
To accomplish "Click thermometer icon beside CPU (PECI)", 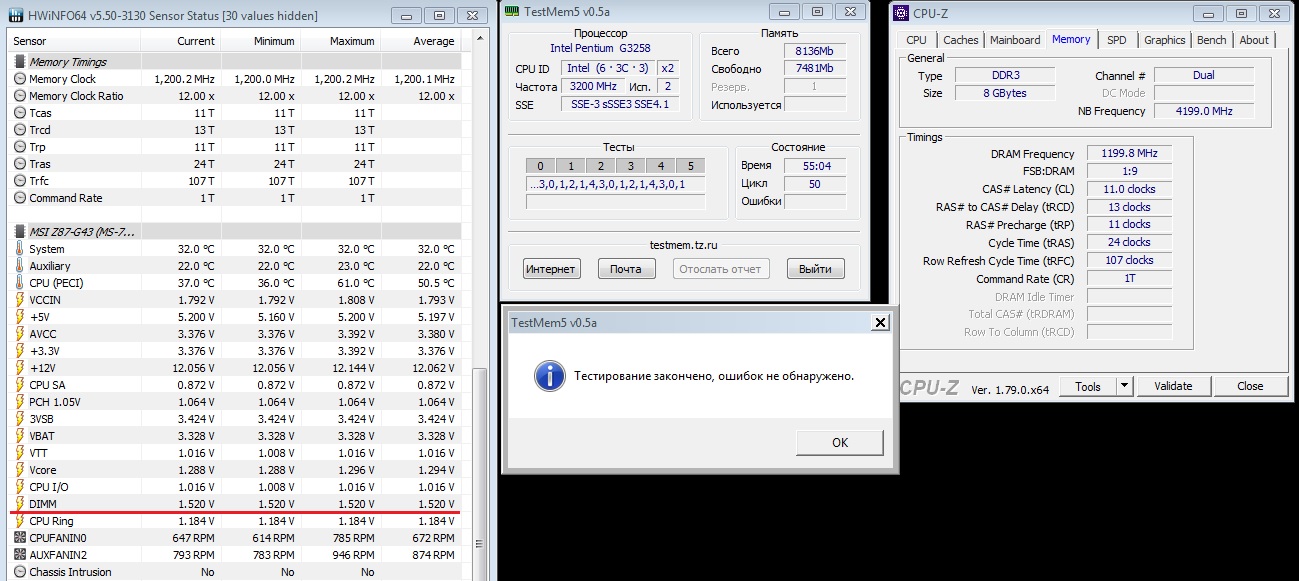I will point(20,283).
